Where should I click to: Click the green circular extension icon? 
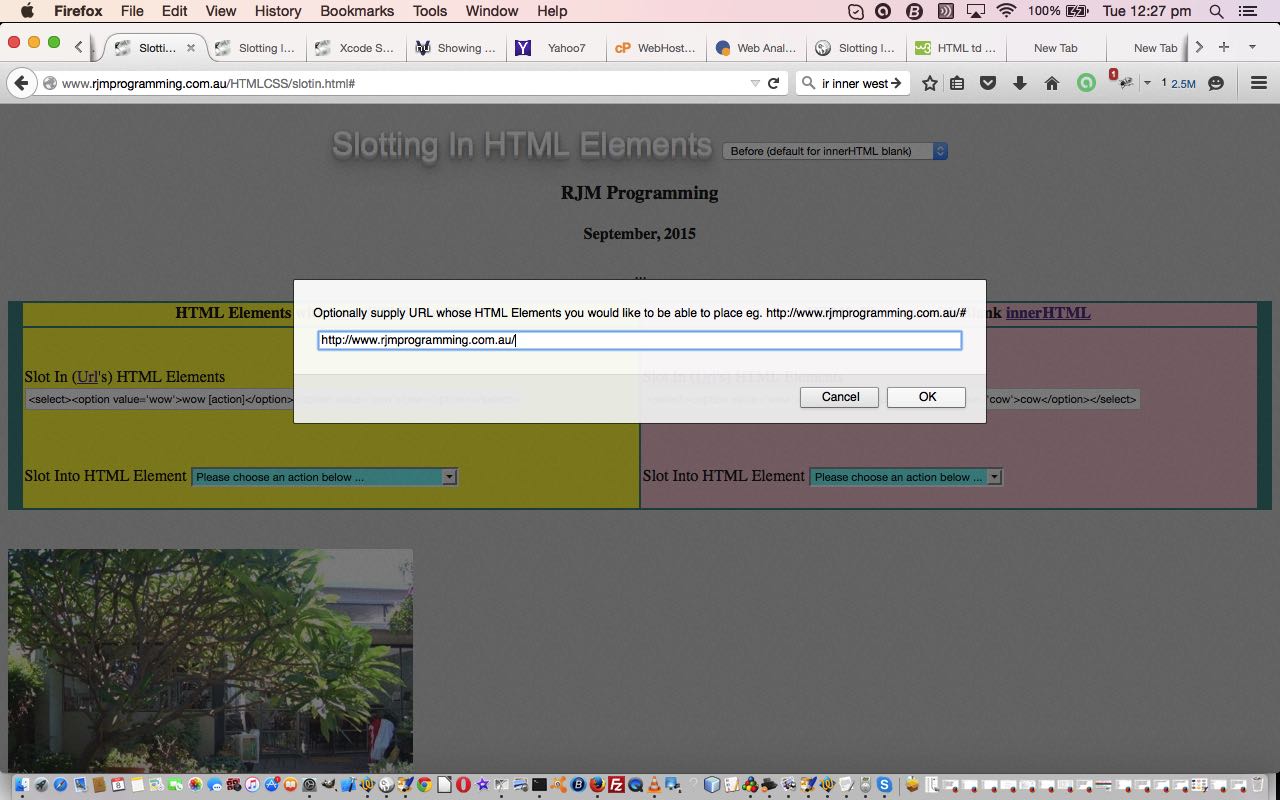click(1086, 84)
